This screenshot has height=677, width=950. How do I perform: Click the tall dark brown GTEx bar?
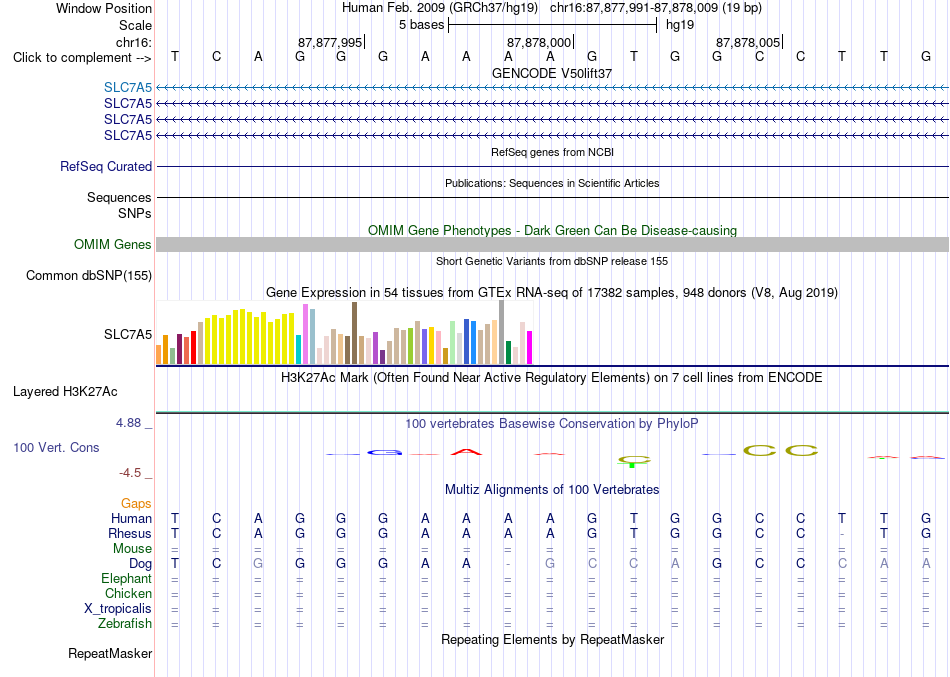click(x=354, y=333)
